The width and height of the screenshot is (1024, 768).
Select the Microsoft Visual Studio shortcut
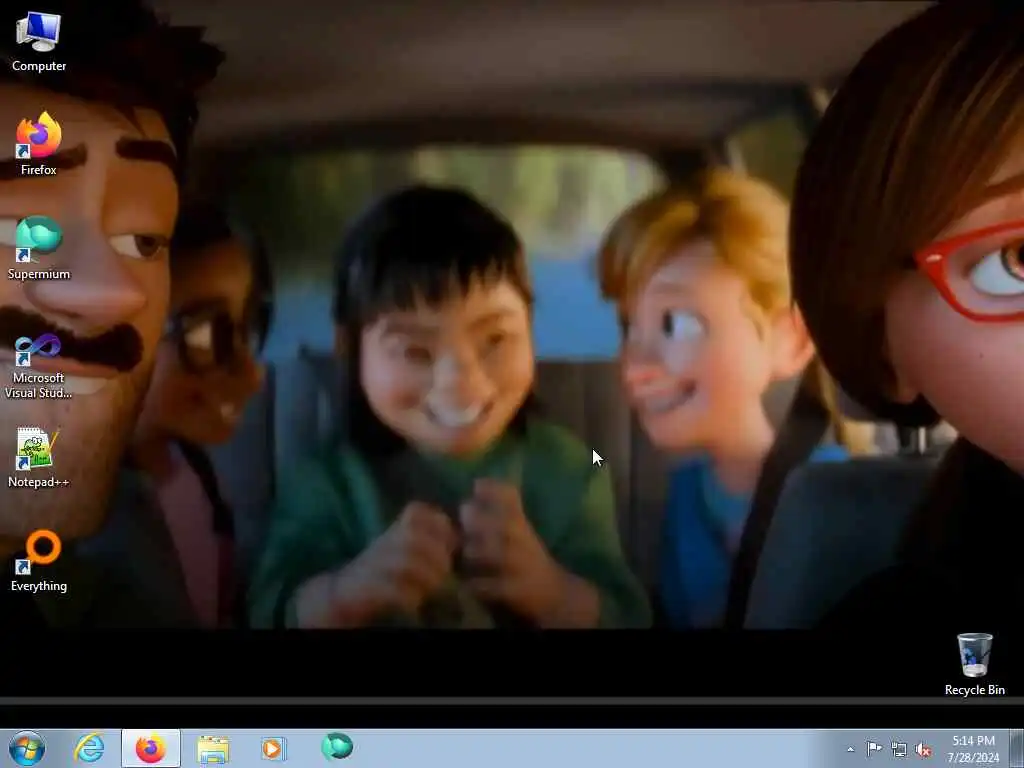click(x=39, y=366)
